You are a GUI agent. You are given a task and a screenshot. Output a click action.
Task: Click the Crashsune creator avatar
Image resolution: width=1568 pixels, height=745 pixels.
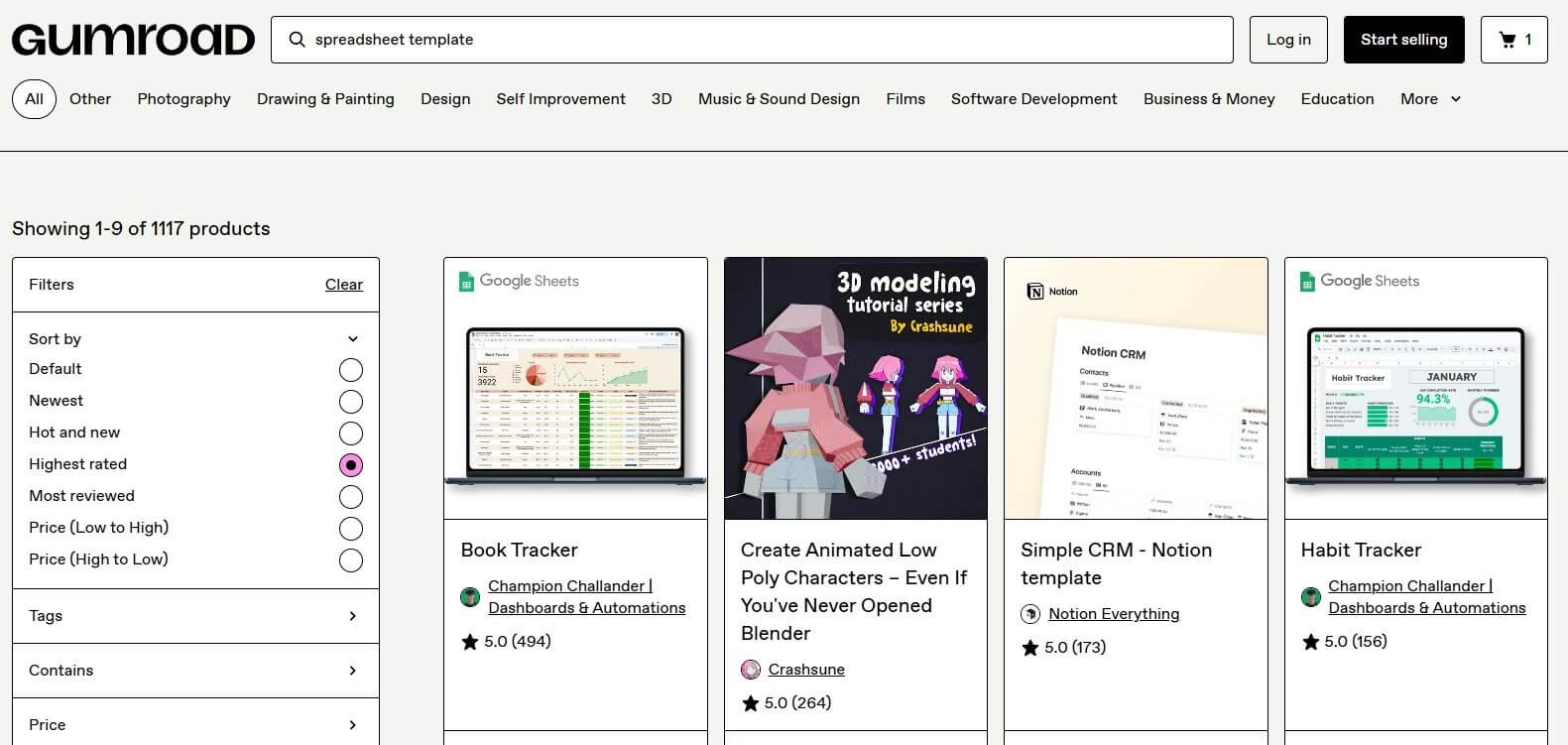pyautogui.click(x=751, y=670)
